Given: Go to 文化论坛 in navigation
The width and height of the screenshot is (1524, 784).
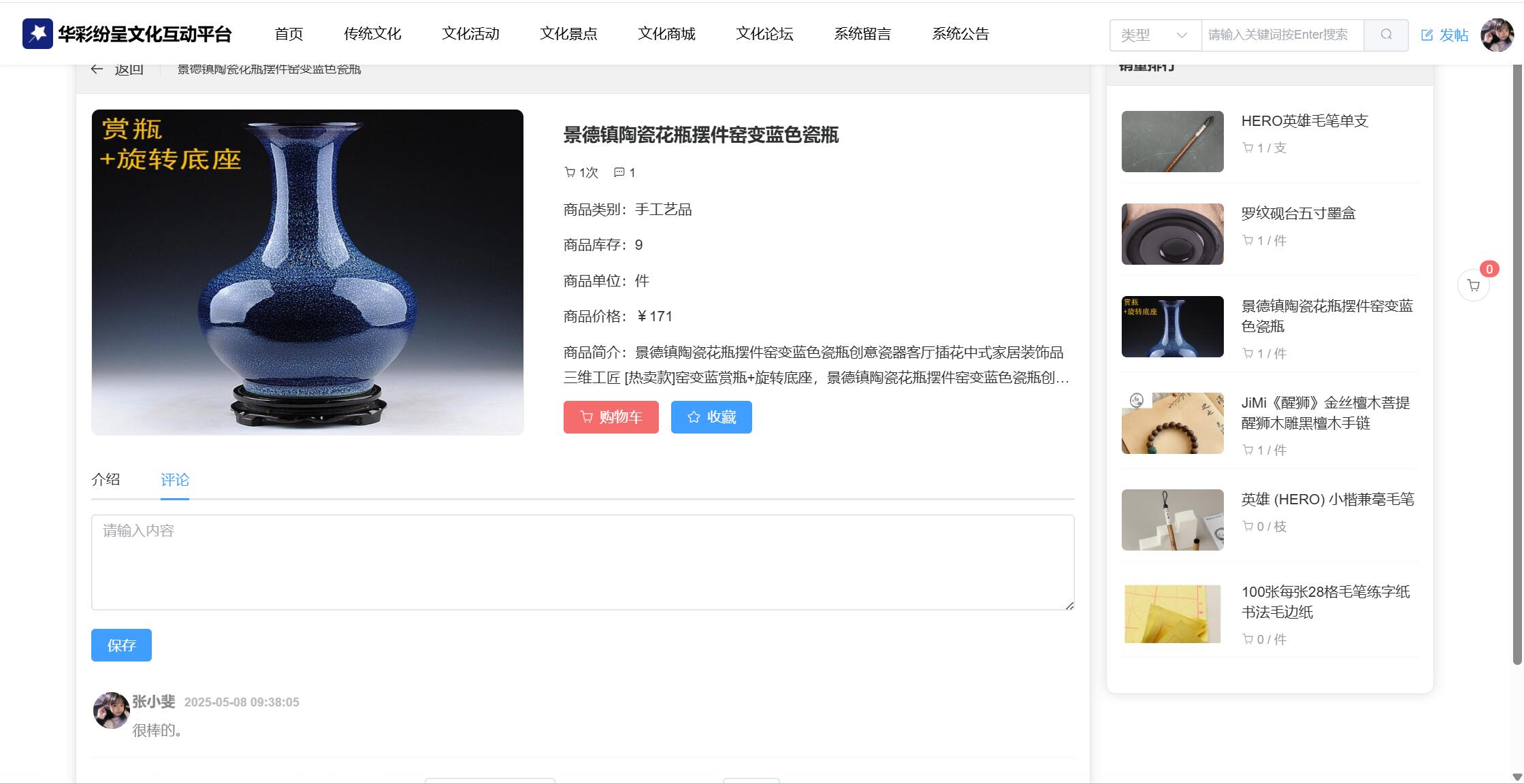Looking at the screenshot, I should (x=764, y=34).
